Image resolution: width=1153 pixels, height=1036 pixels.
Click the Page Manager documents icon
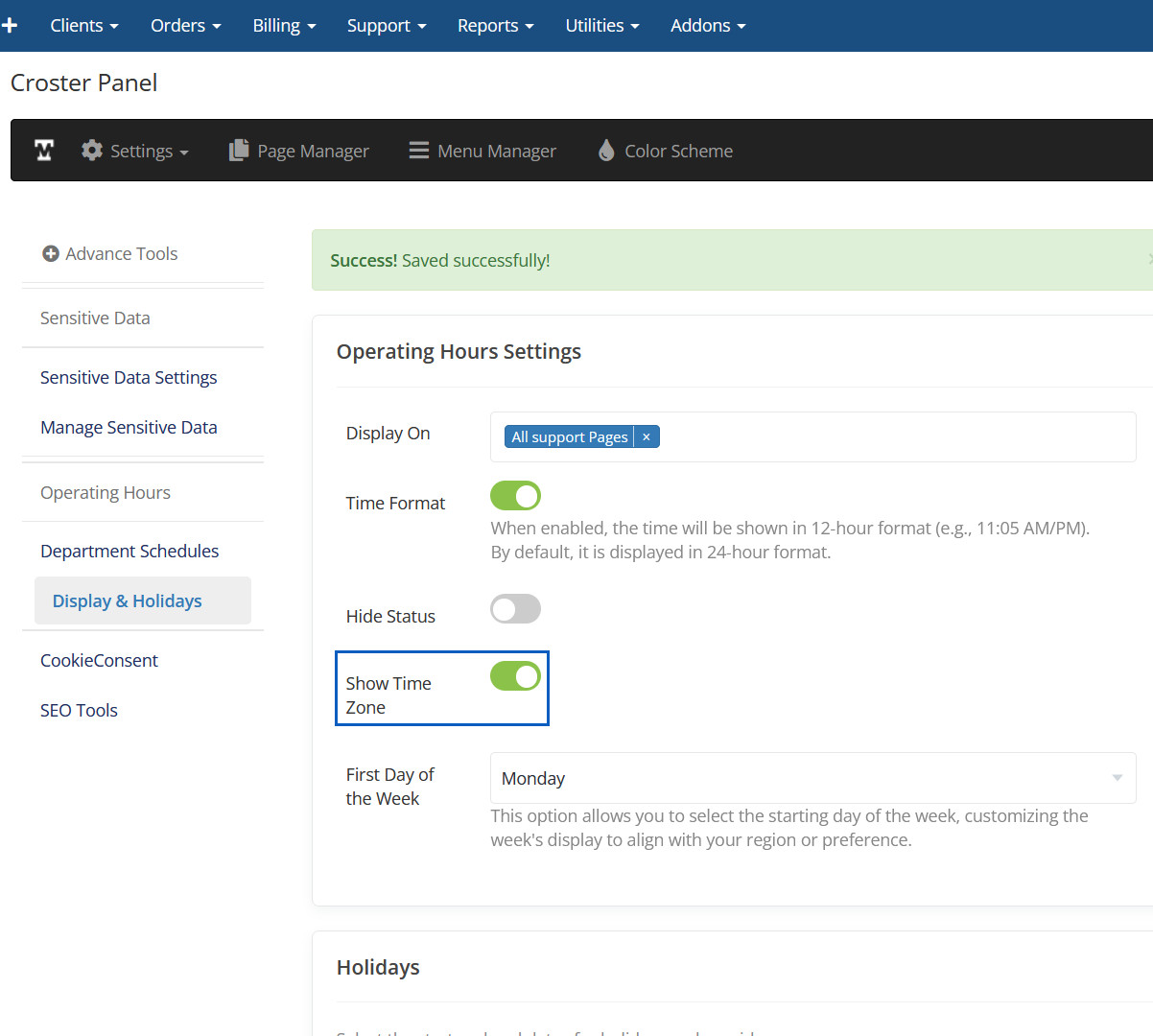[x=239, y=151]
